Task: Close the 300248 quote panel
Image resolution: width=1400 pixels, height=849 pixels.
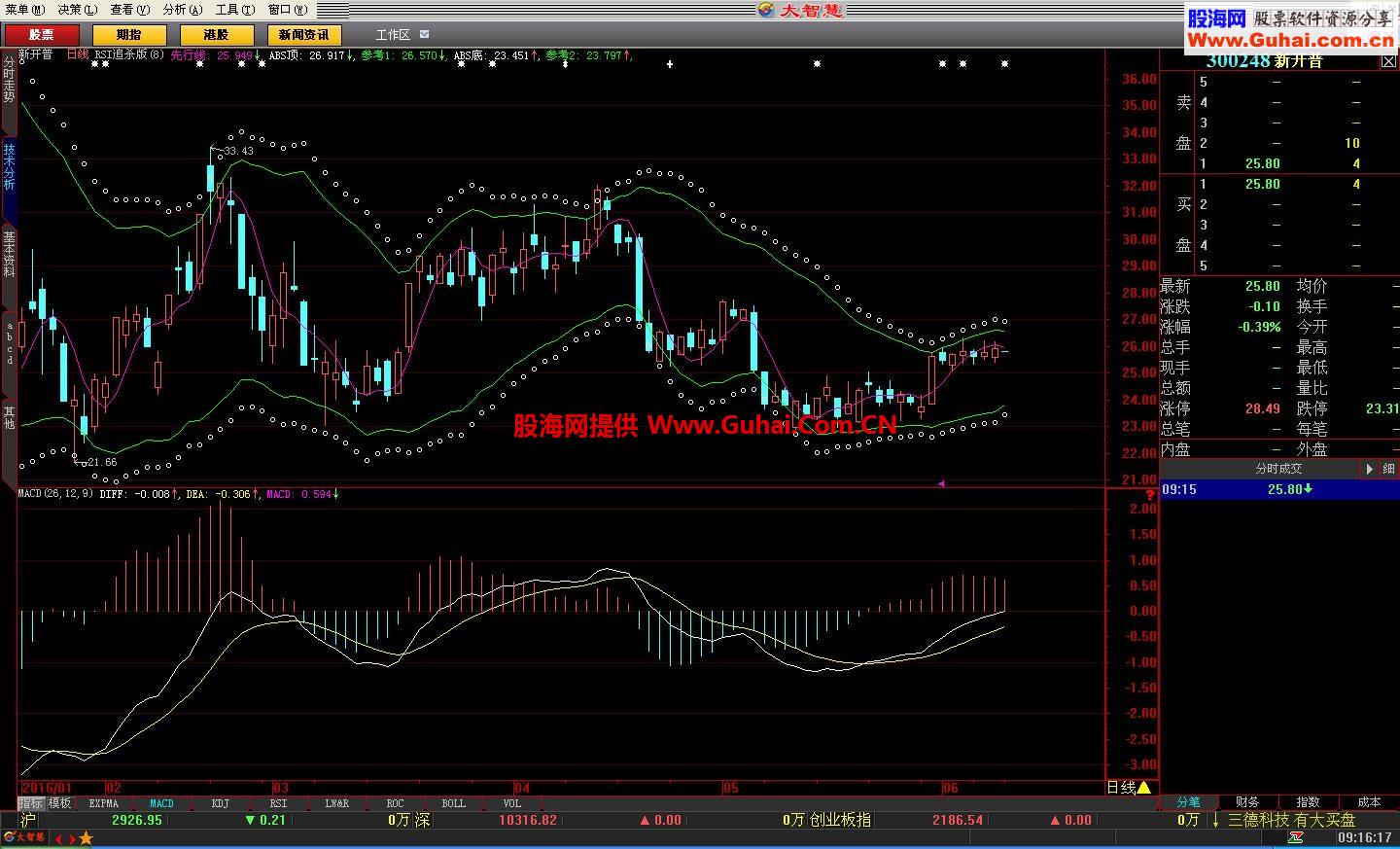Action: pos(1388,60)
